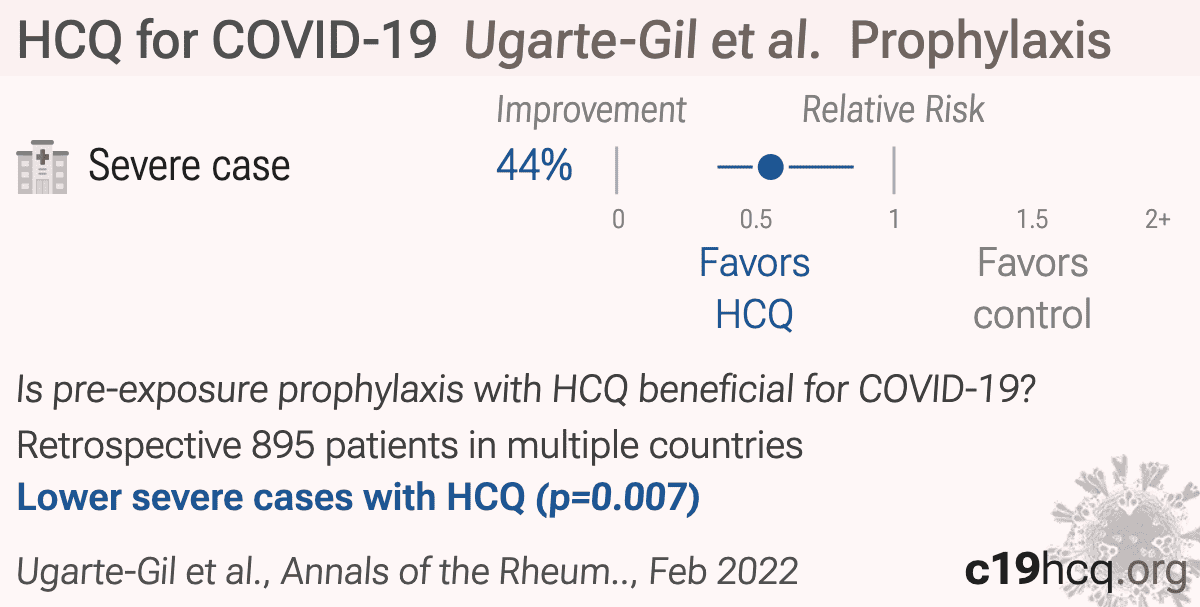Click Lower severe cases with HCQ result
The width and height of the screenshot is (1200, 607).
coord(358,497)
